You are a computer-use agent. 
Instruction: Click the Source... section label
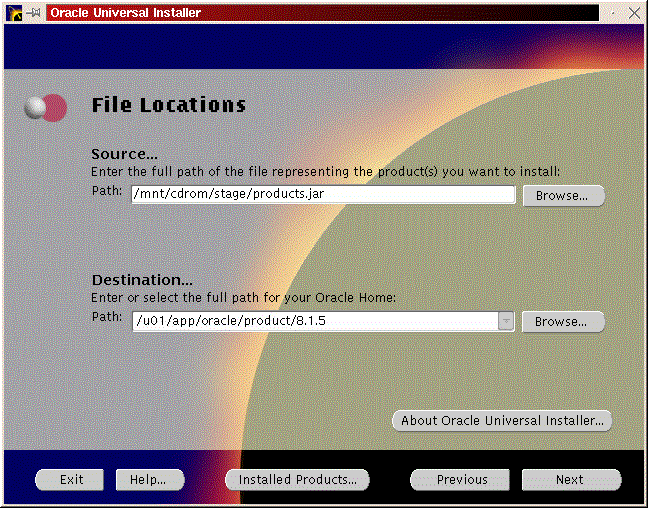pyautogui.click(x=124, y=154)
